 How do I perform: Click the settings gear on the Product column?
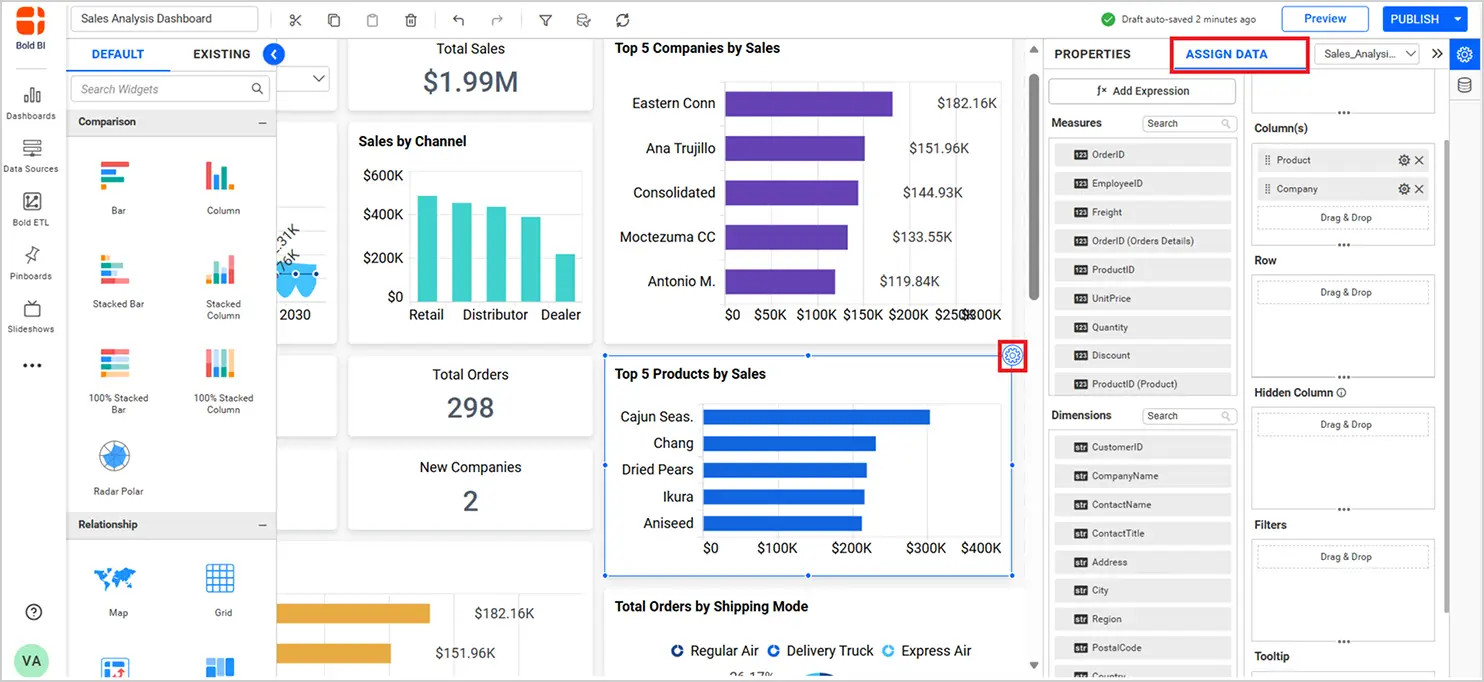click(x=1404, y=160)
